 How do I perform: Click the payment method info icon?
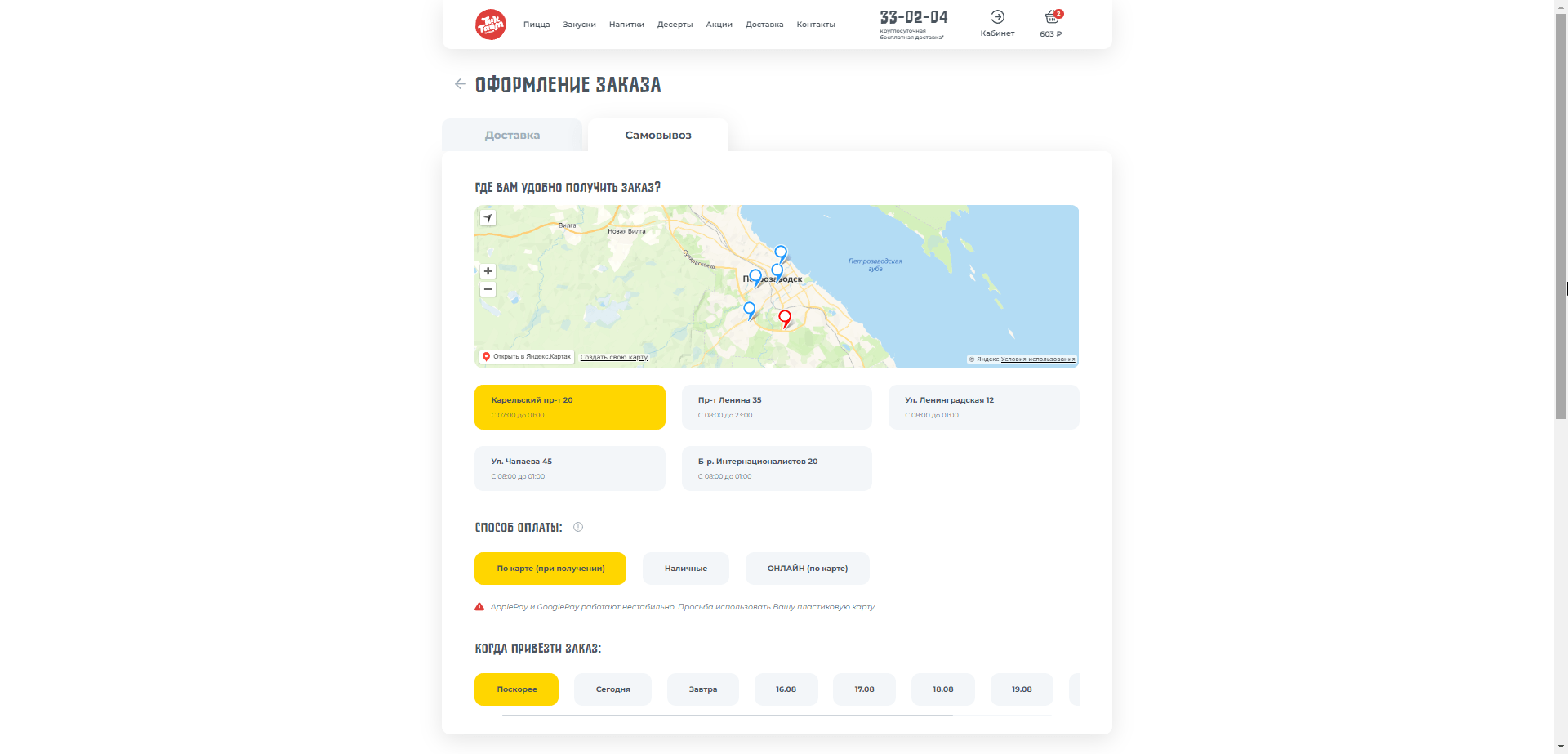coord(578,527)
